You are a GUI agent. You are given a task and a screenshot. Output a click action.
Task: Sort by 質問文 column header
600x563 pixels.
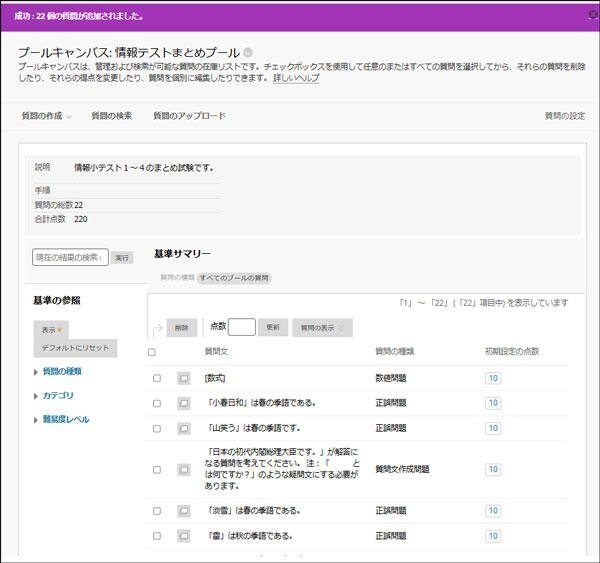(x=216, y=351)
